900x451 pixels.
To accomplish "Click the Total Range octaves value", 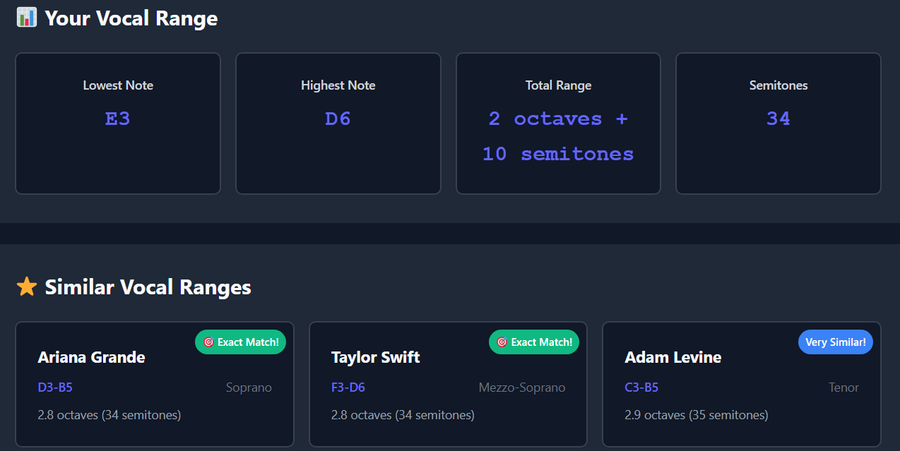I will [x=558, y=136].
